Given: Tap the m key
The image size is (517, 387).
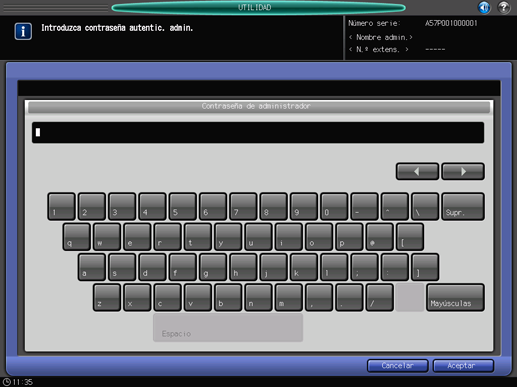Looking at the screenshot, I should [289, 297].
